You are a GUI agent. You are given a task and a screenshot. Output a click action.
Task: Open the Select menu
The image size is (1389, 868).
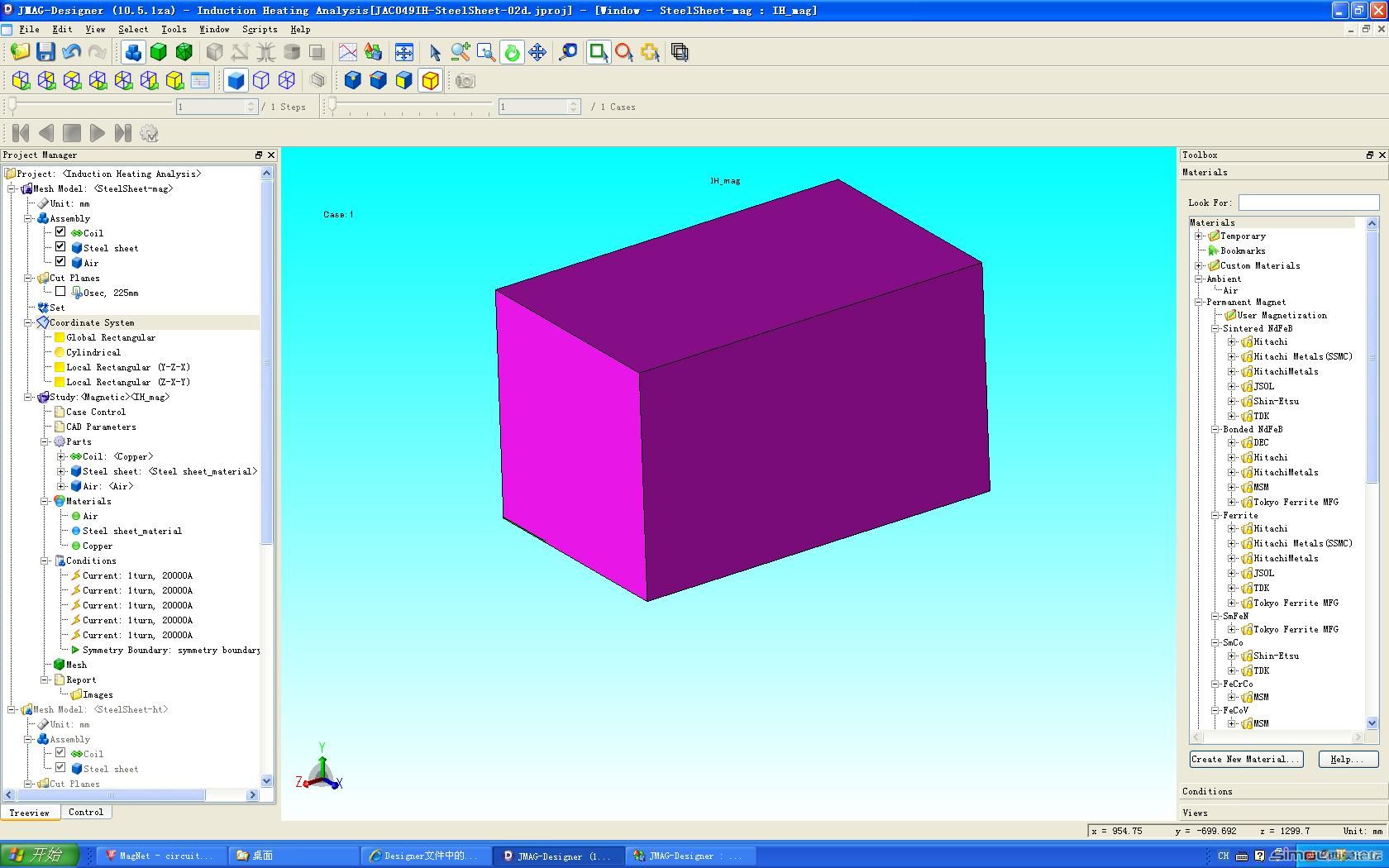(x=133, y=29)
